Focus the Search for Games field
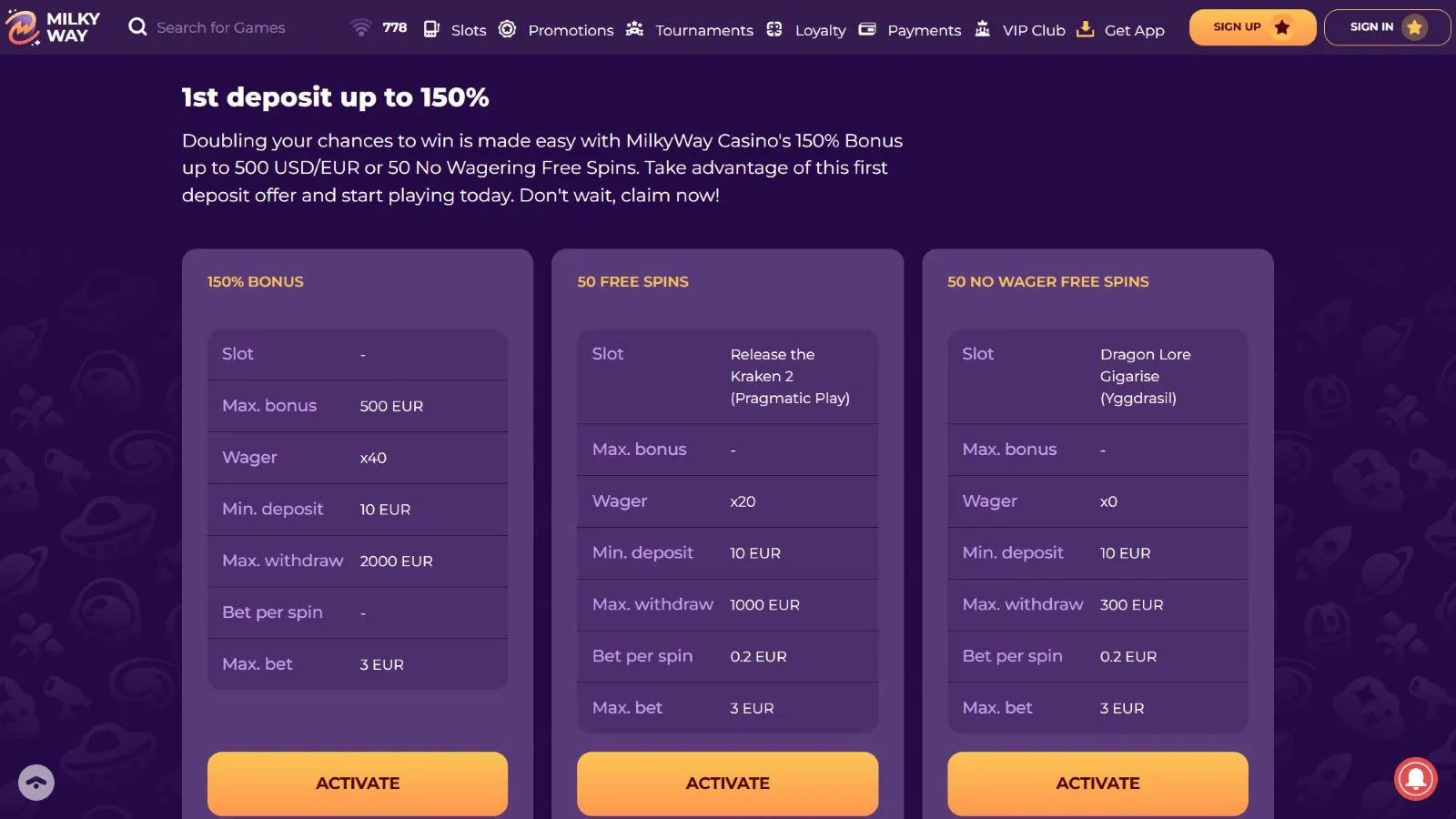Screen dimensions: 1456x819 click(x=221, y=27)
